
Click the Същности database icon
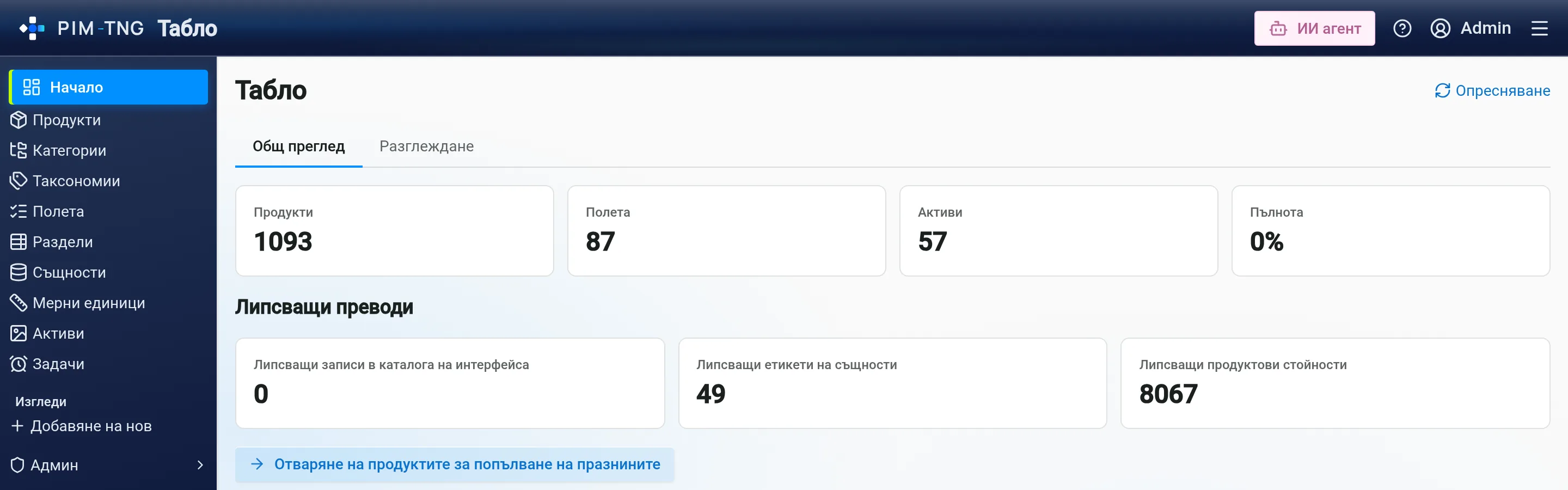tap(19, 272)
